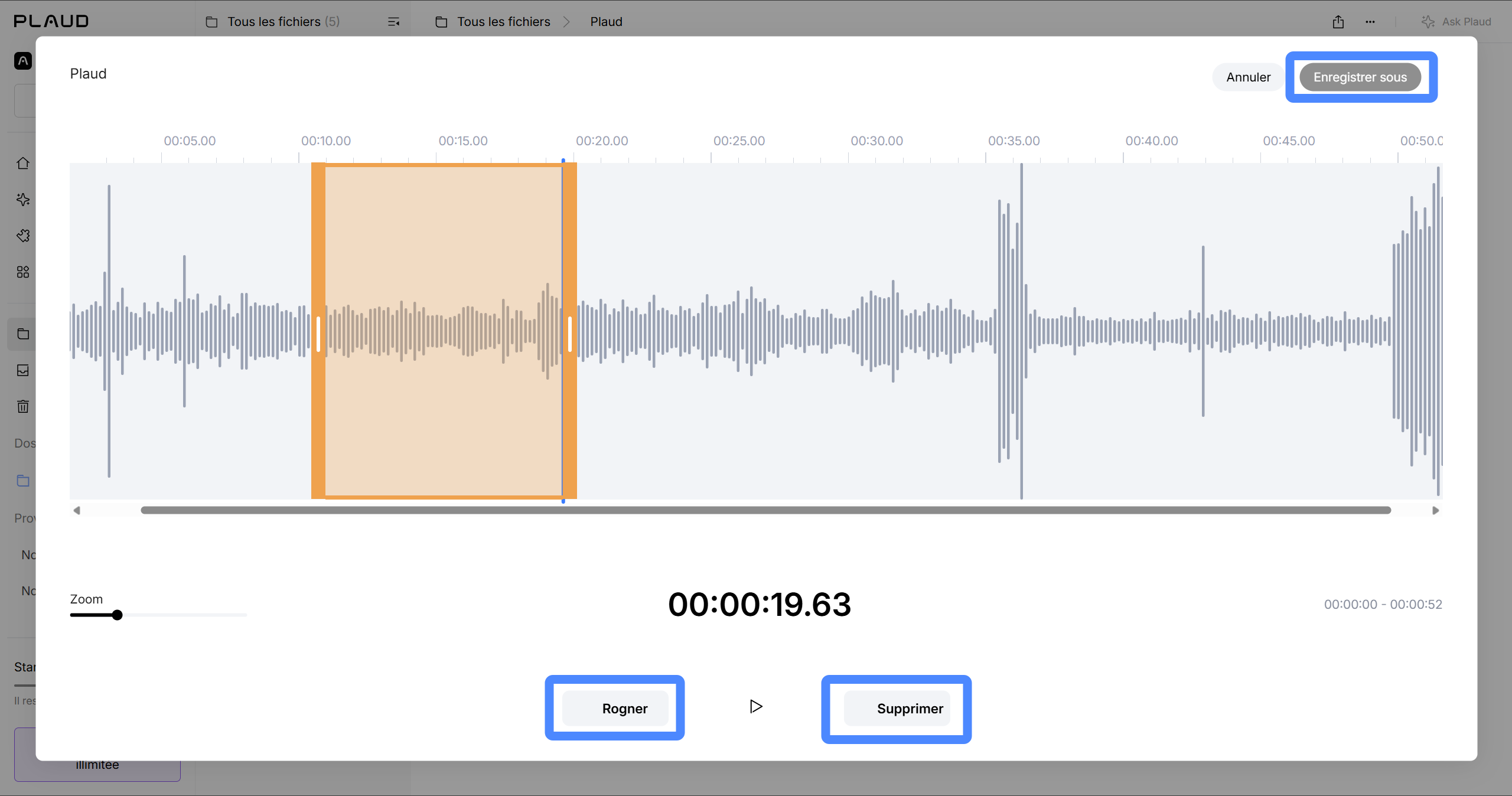Click the Plaud account avatar icon
Image resolution: width=1512 pixels, height=796 pixels.
tap(23, 61)
